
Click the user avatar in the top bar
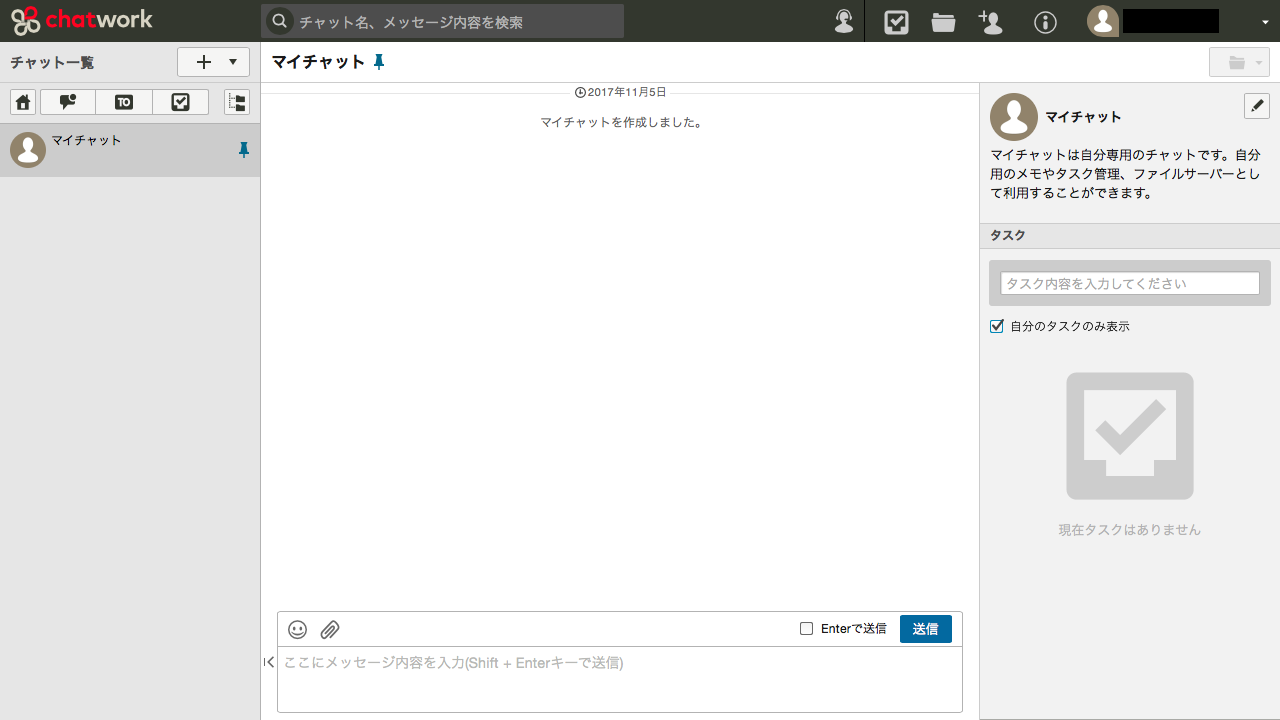point(1103,21)
